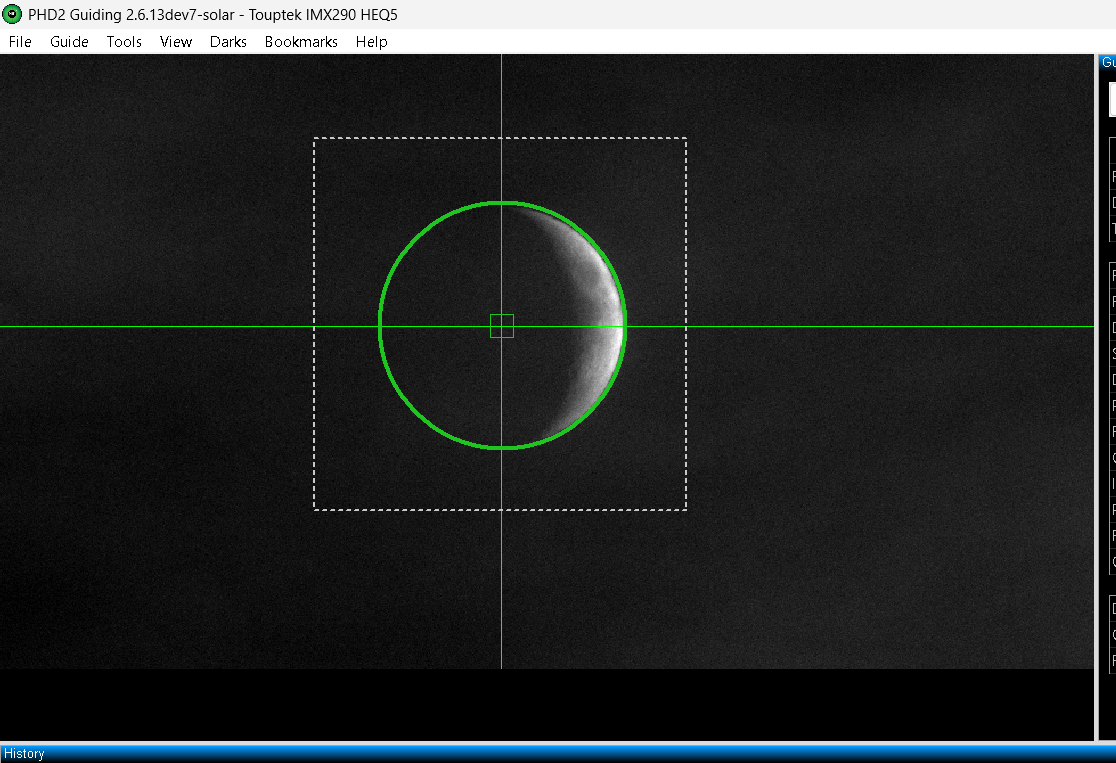
Task: Open the Help menu
Action: (372, 42)
